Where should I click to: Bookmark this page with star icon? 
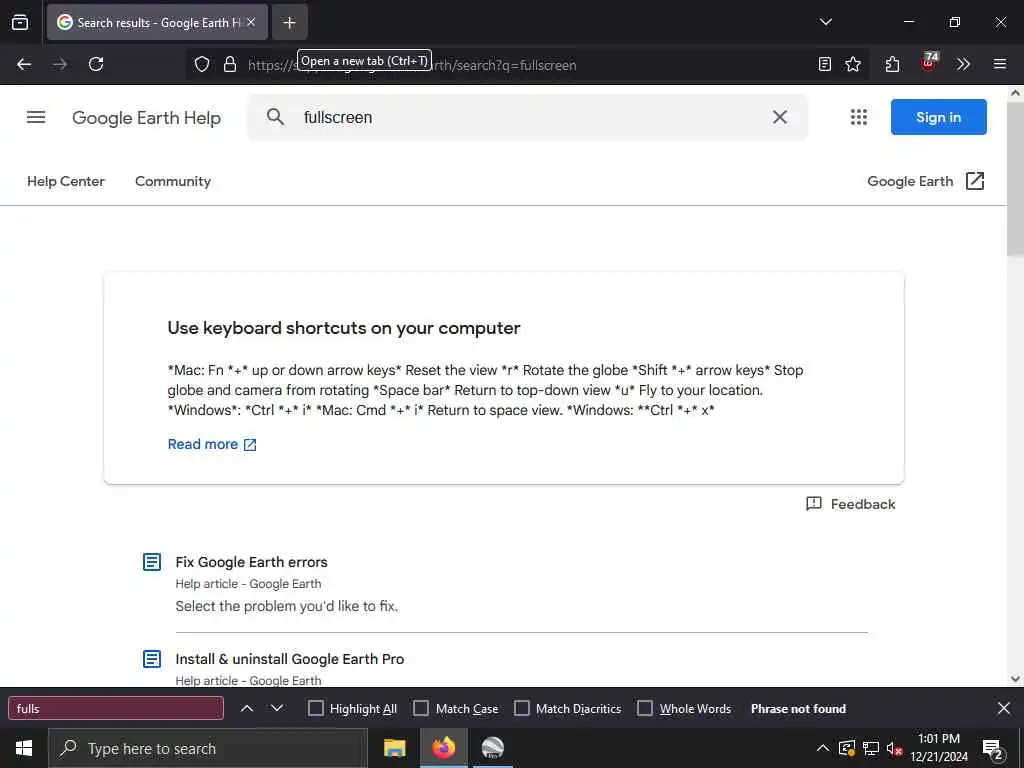tap(853, 64)
